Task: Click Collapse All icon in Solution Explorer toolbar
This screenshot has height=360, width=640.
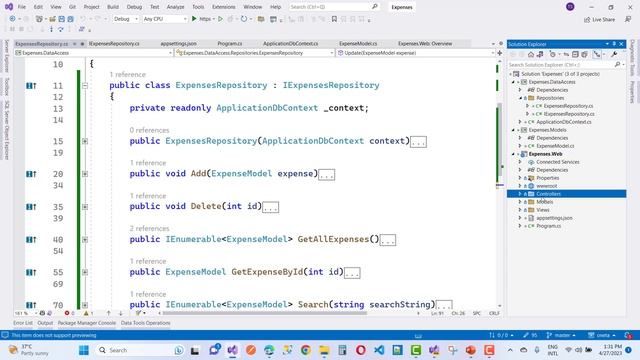Action: tap(575, 54)
